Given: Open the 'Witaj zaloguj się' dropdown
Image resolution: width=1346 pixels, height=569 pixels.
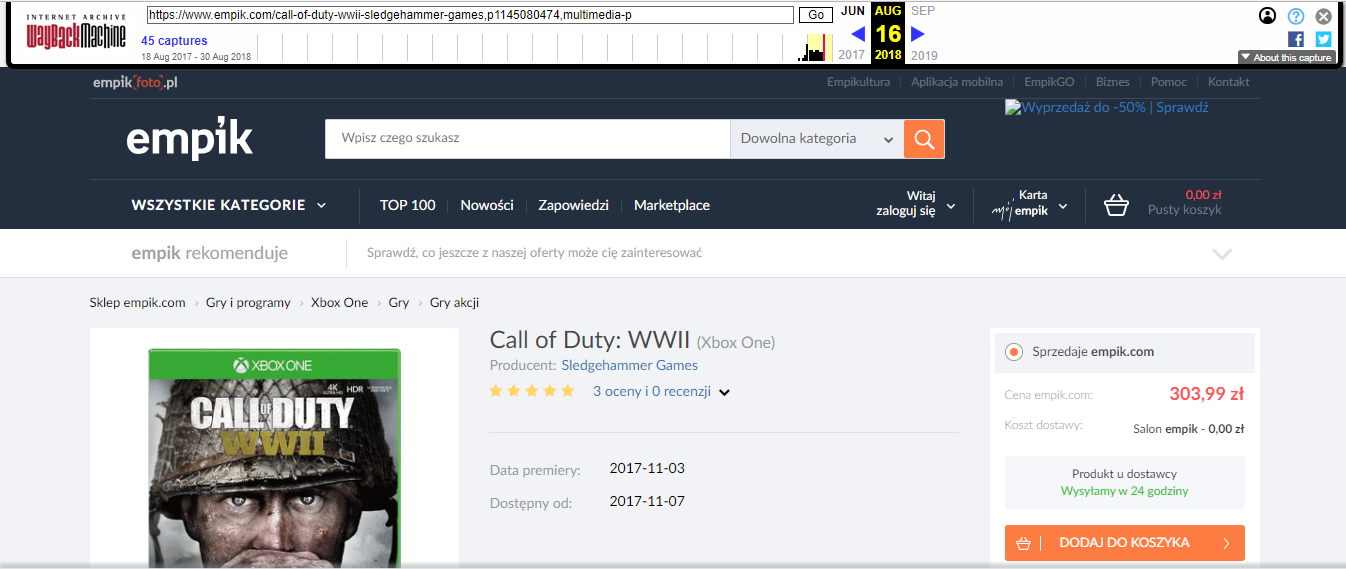Looking at the screenshot, I should pos(916,204).
